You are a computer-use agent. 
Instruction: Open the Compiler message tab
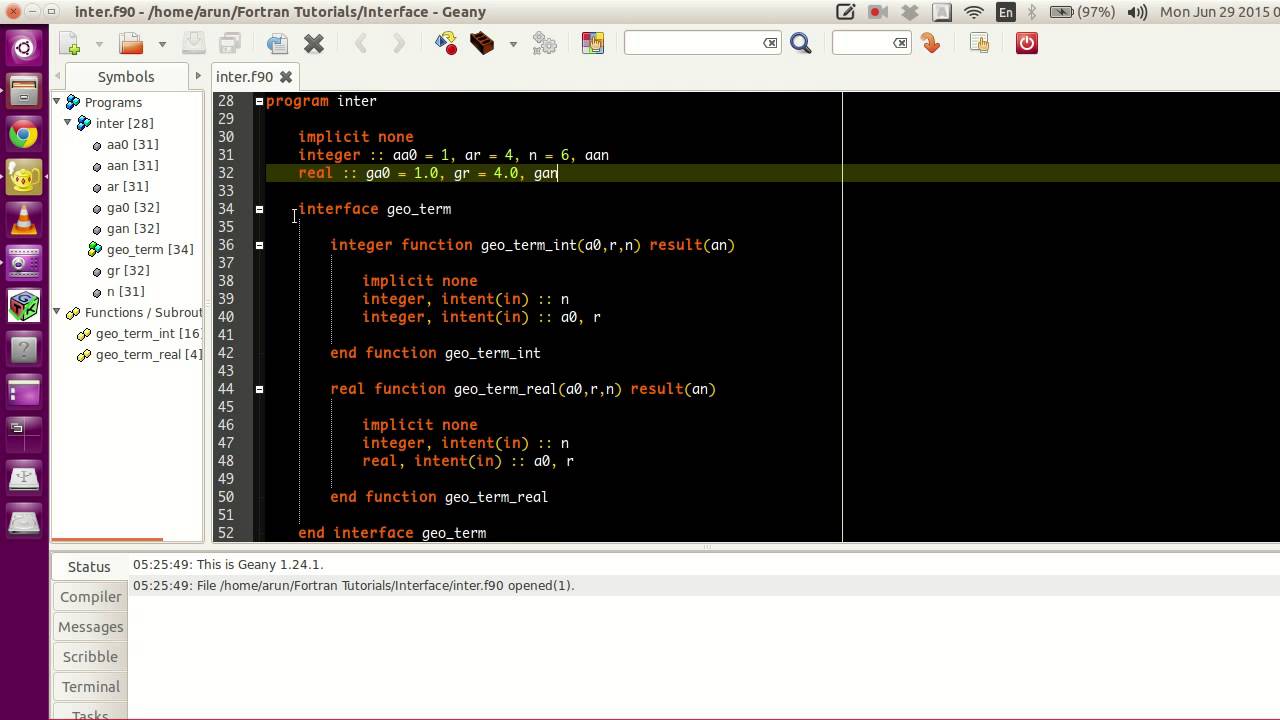click(x=90, y=596)
